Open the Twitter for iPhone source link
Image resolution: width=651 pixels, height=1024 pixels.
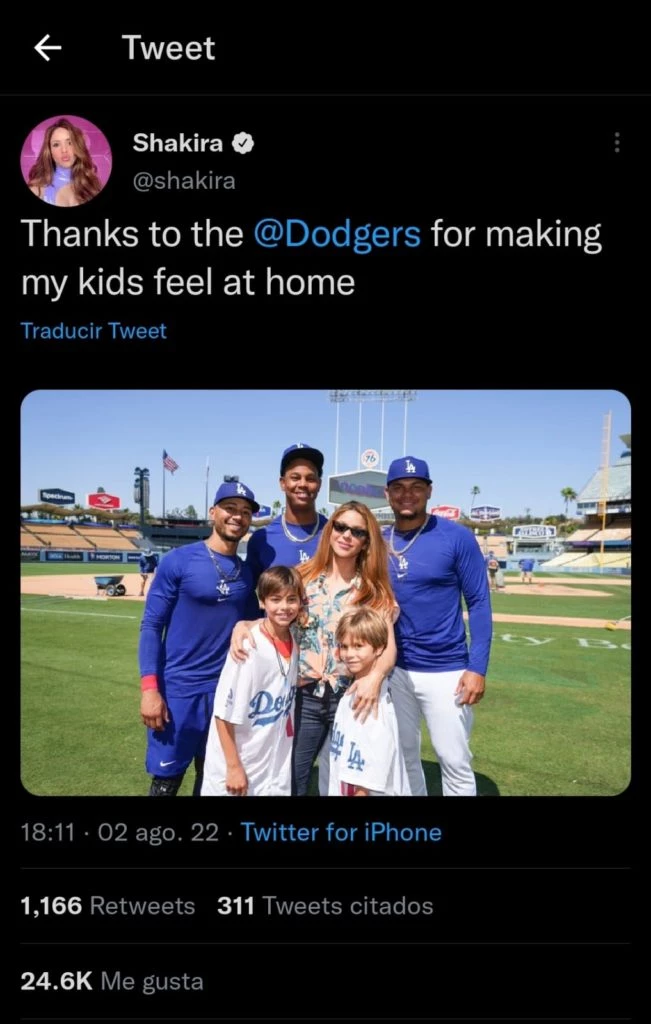tap(341, 832)
